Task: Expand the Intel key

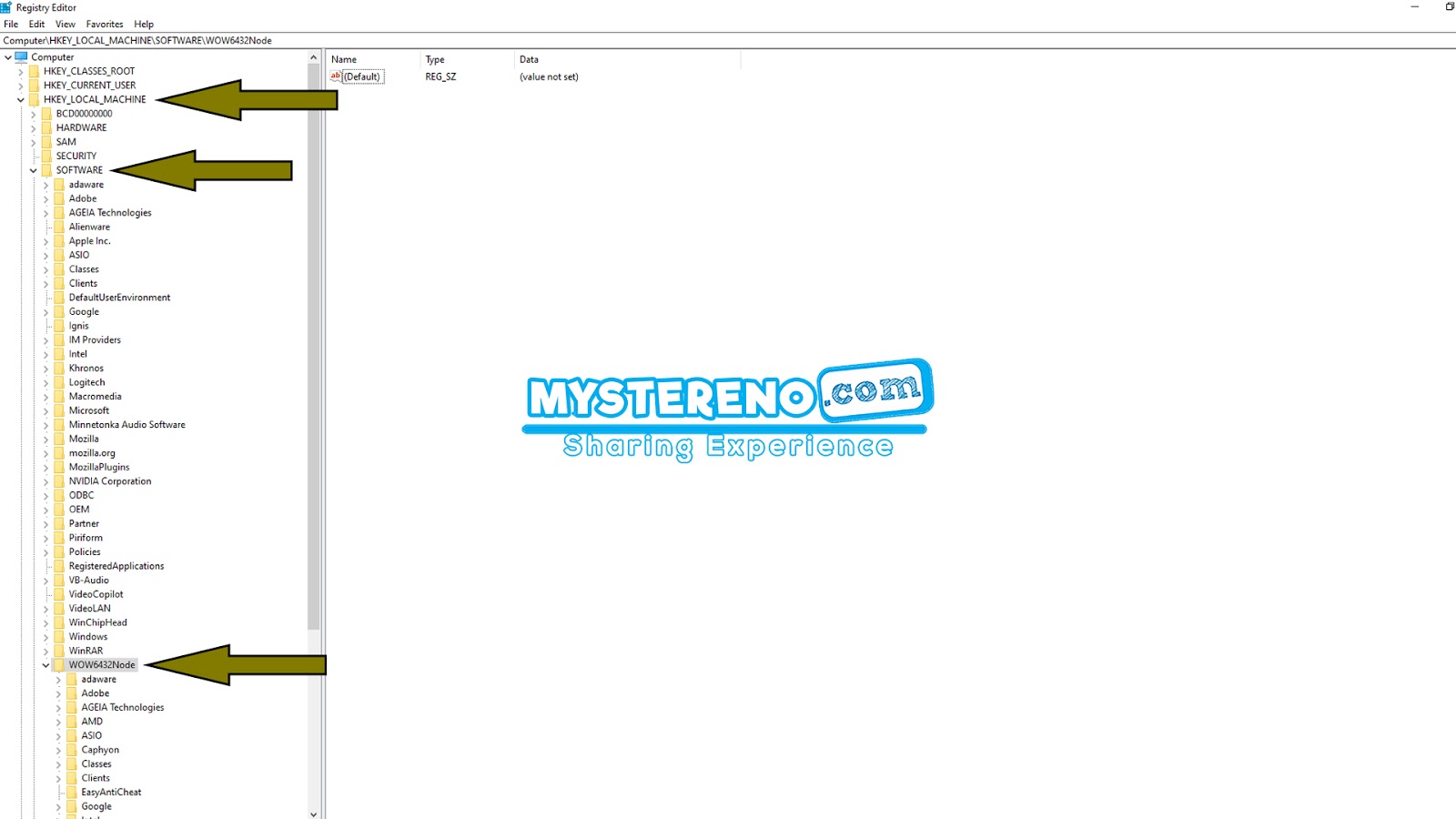Action: [45, 353]
